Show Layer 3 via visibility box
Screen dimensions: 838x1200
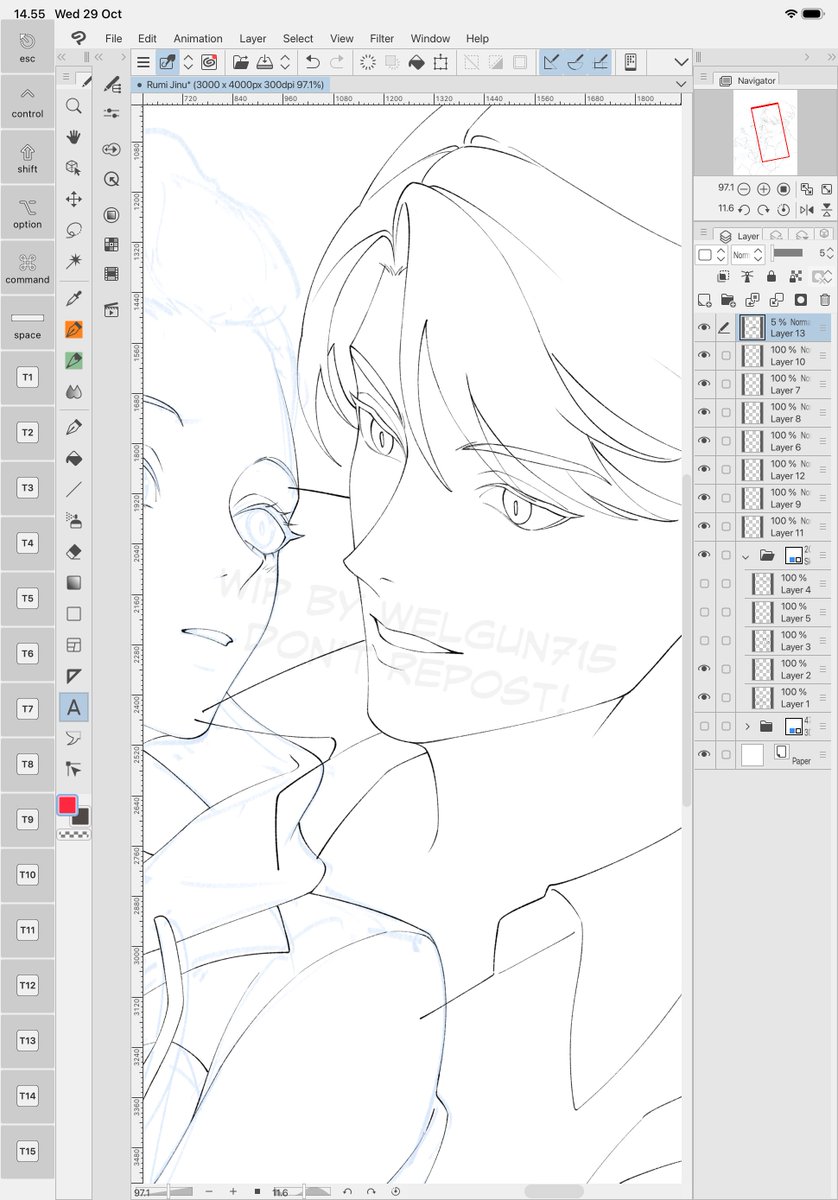pyautogui.click(x=704, y=640)
